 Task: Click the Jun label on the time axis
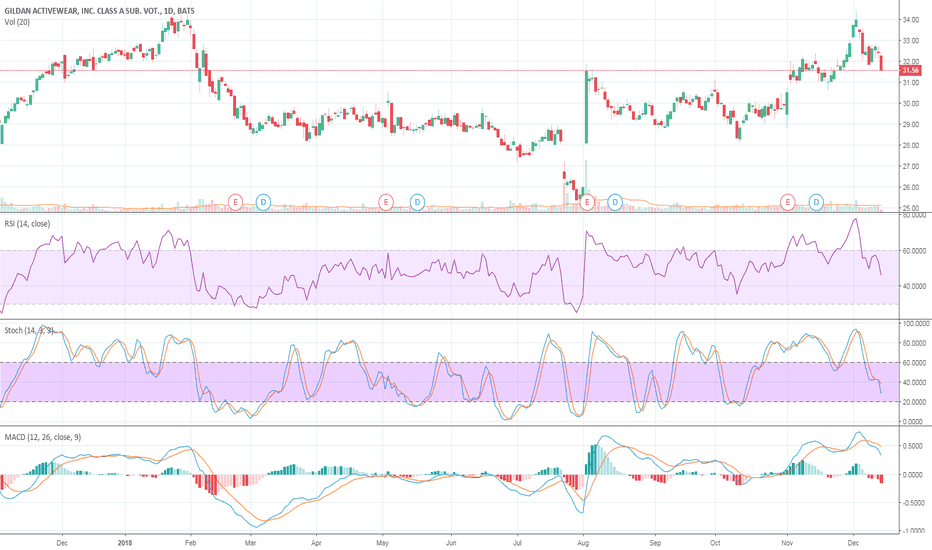pos(451,543)
